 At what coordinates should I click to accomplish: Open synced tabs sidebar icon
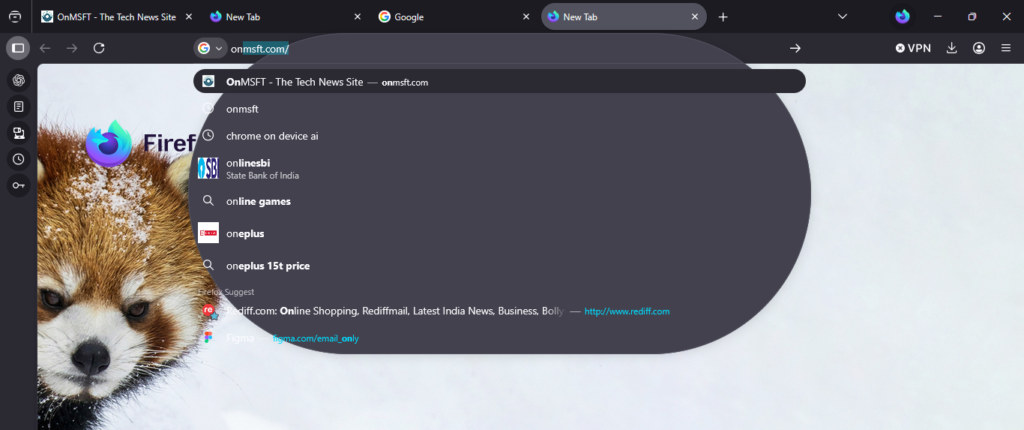(x=18, y=133)
